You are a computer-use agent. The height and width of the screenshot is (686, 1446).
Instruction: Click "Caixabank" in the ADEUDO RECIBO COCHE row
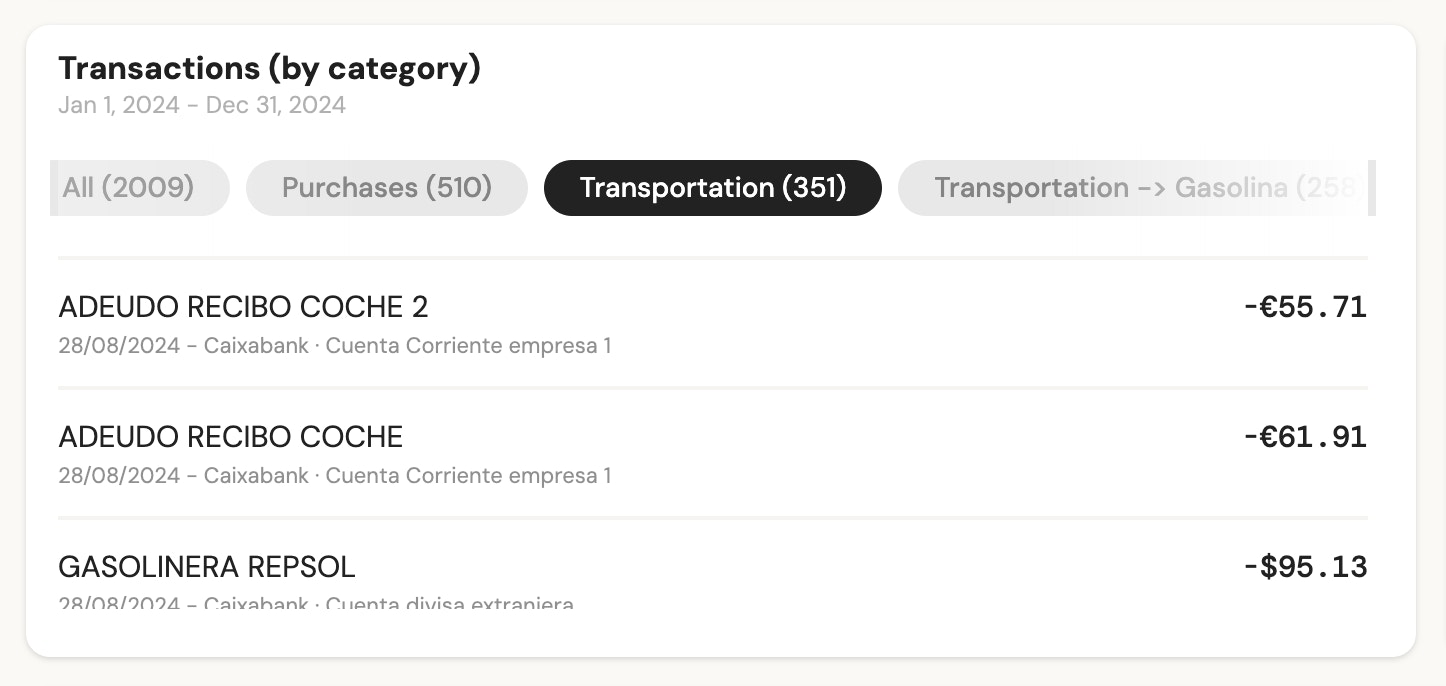pyautogui.click(x=255, y=475)
